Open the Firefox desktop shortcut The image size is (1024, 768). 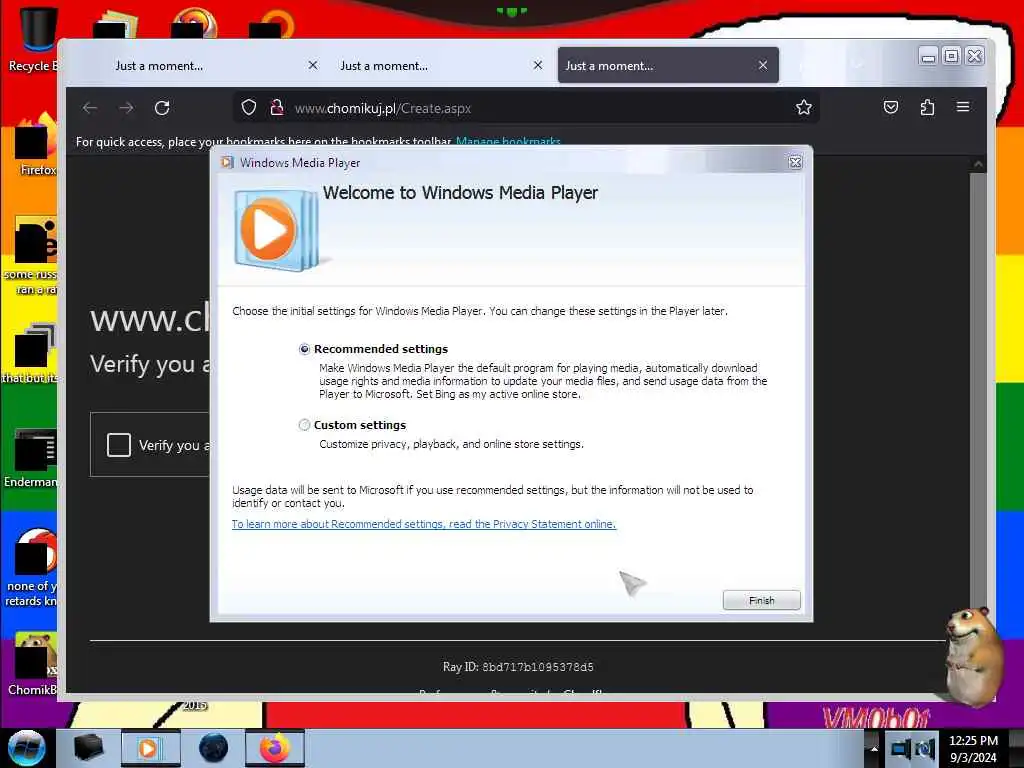click(x=36, y=144)
